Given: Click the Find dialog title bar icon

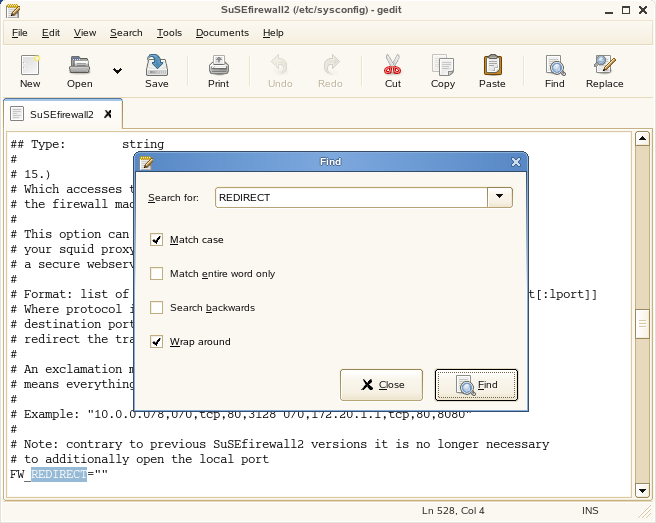Looking at the screenshot, I should (x=146, y=162).
